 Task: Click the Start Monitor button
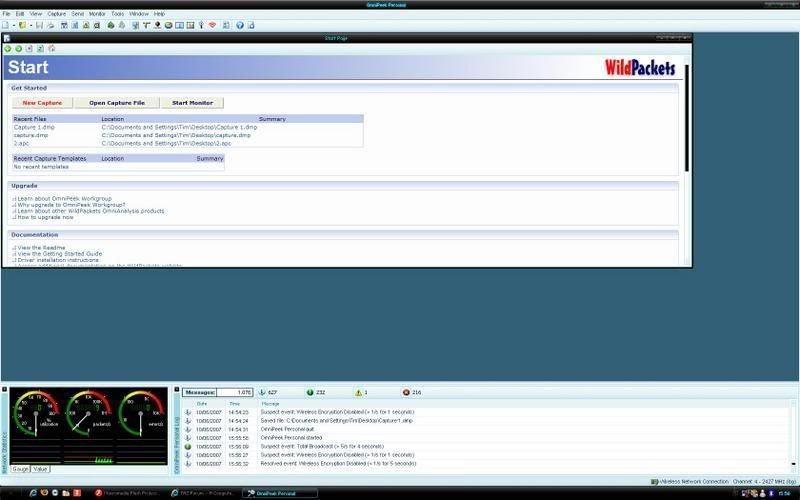(192, 103)
